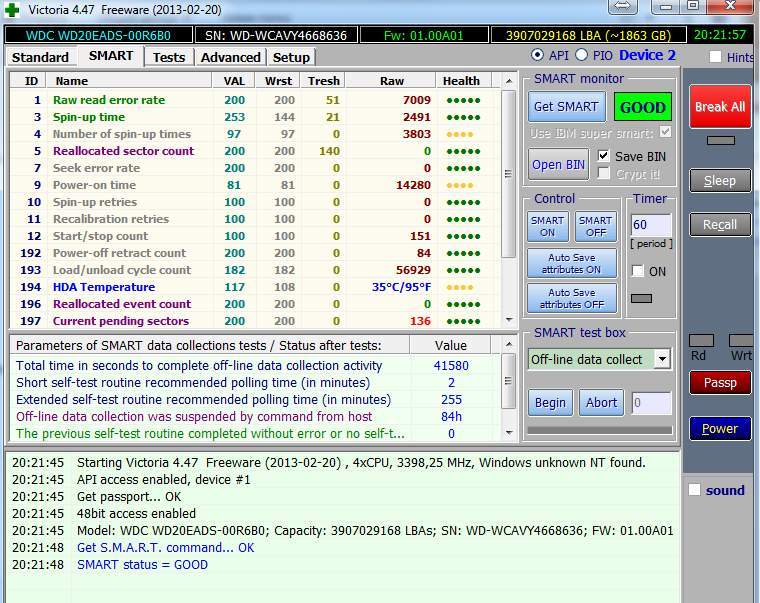Screen dimensions: 760x603
Task: Select the Power-on time row
Action: pos(255,185)
